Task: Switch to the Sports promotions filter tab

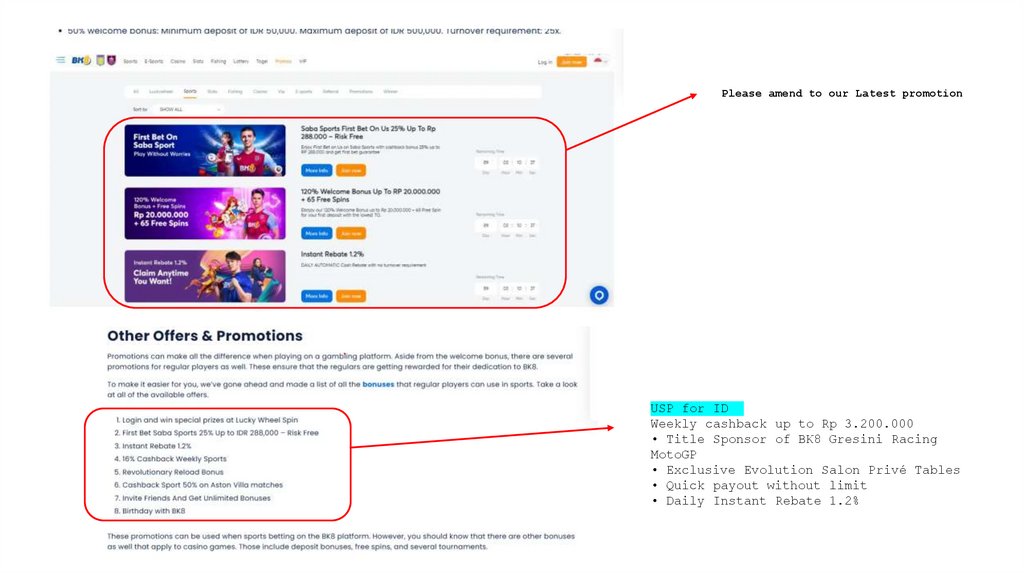Action: (x=190, y=91)
